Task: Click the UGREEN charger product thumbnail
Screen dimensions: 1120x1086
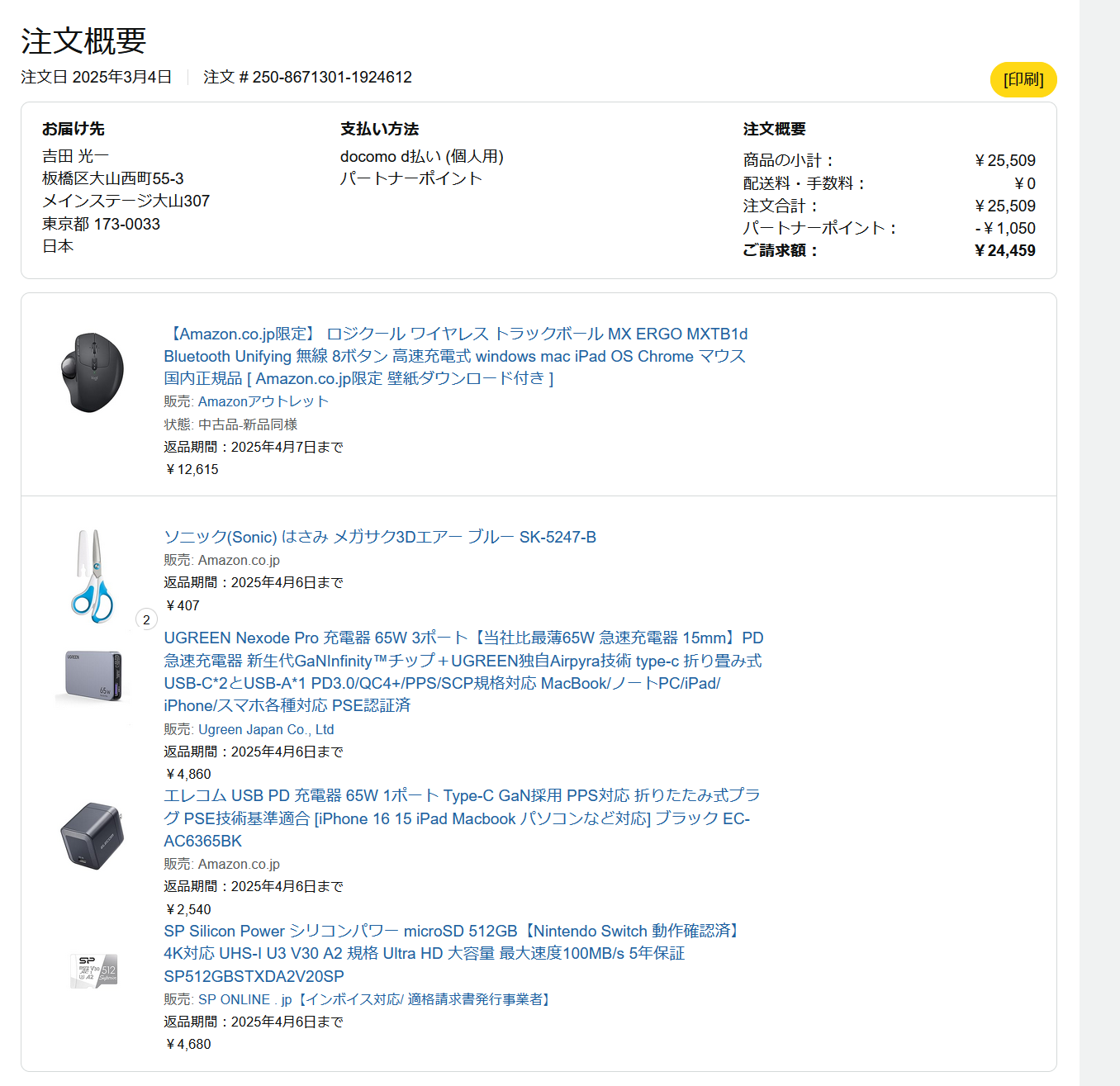Action: click(x=93, y=676)
